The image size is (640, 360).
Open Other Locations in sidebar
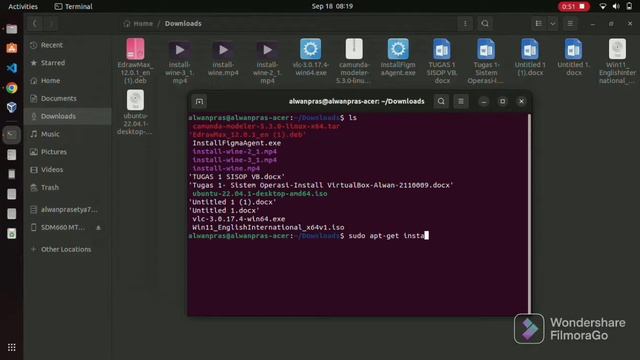(67, 249)
